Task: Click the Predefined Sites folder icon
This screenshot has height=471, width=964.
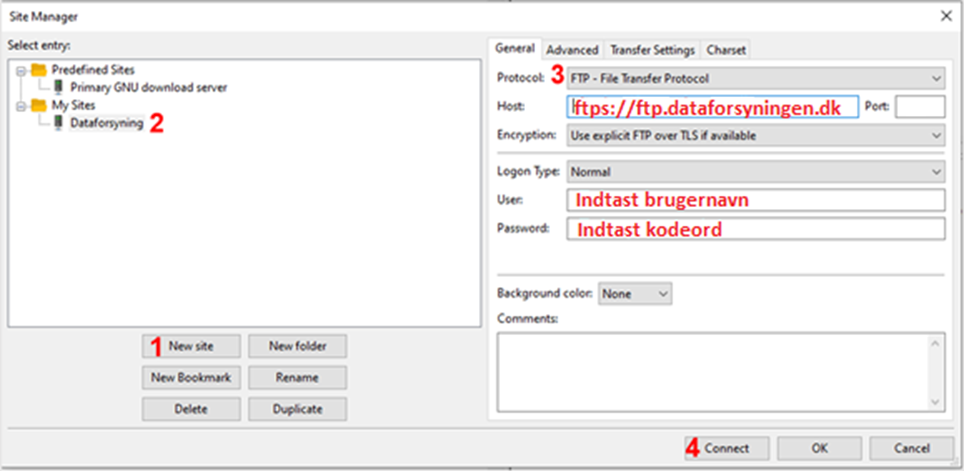Action: (39, 69)
